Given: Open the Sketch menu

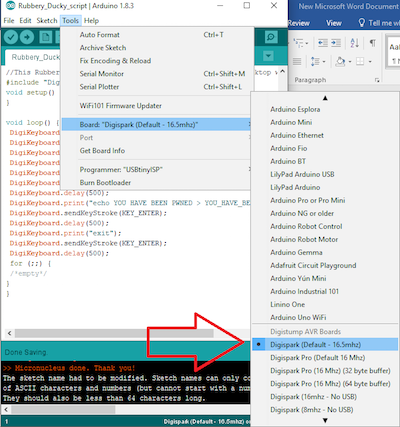Looking at the screenshot, I should click(x=47, y=21).
